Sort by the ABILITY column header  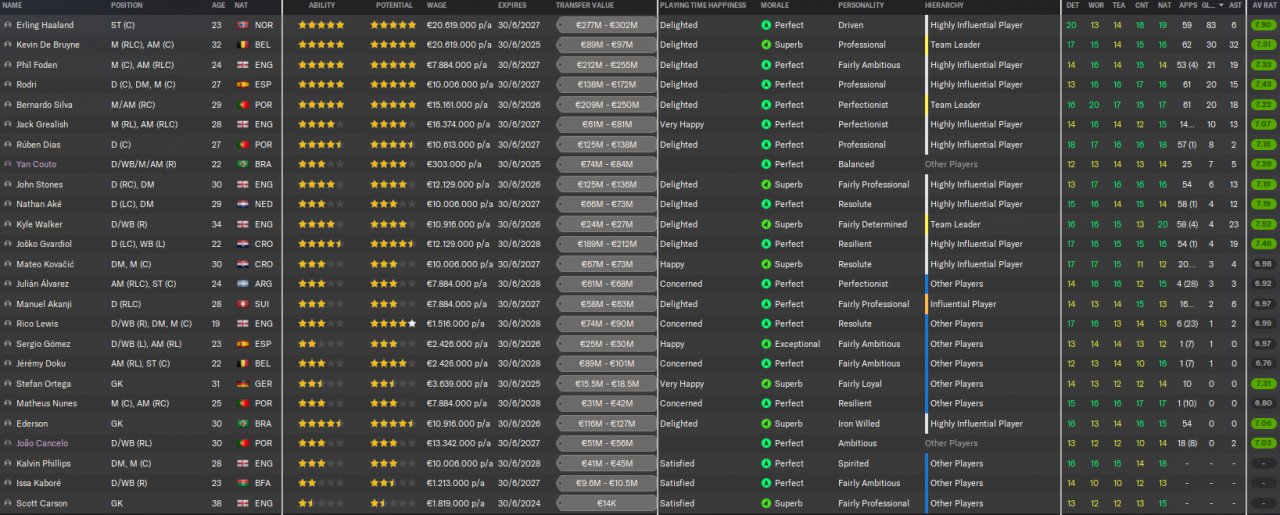tap(322, 6)
